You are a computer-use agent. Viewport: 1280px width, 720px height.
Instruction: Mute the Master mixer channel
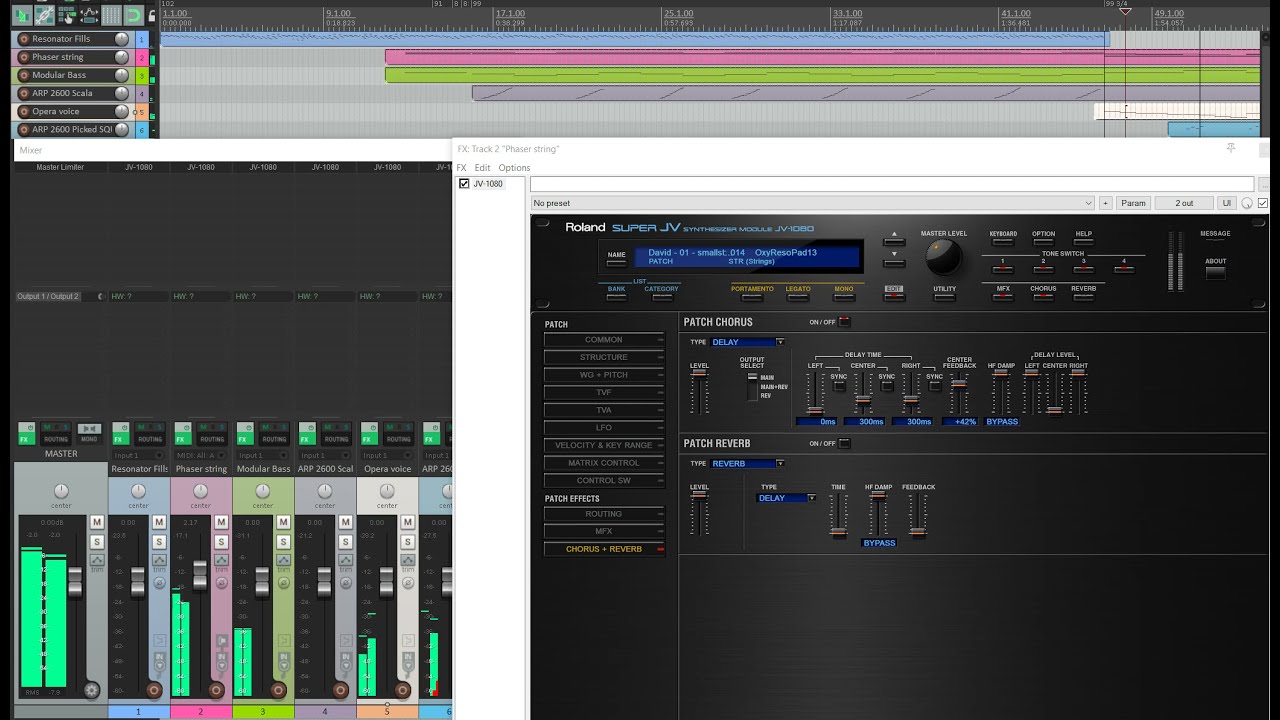[x=97, y=522]
